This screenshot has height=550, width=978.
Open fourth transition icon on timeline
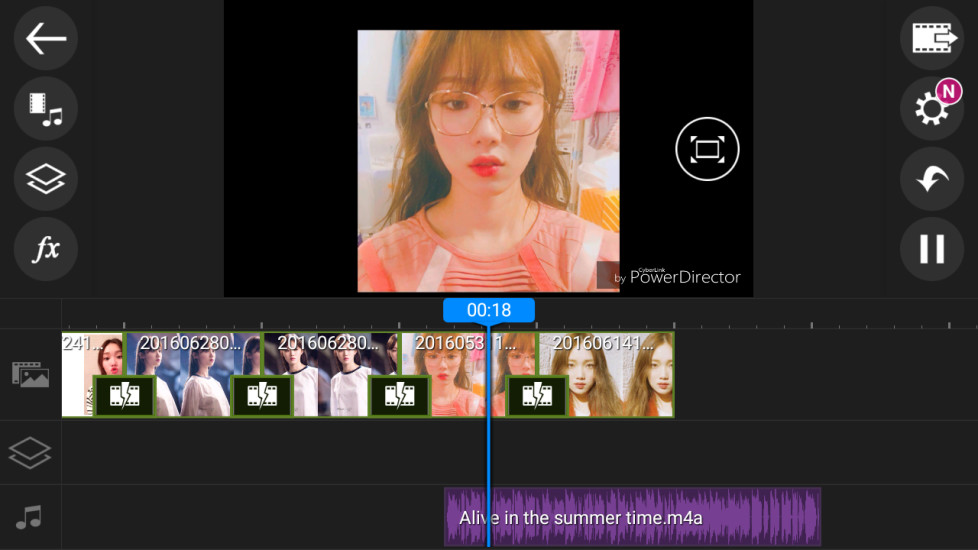coord(537,396)
